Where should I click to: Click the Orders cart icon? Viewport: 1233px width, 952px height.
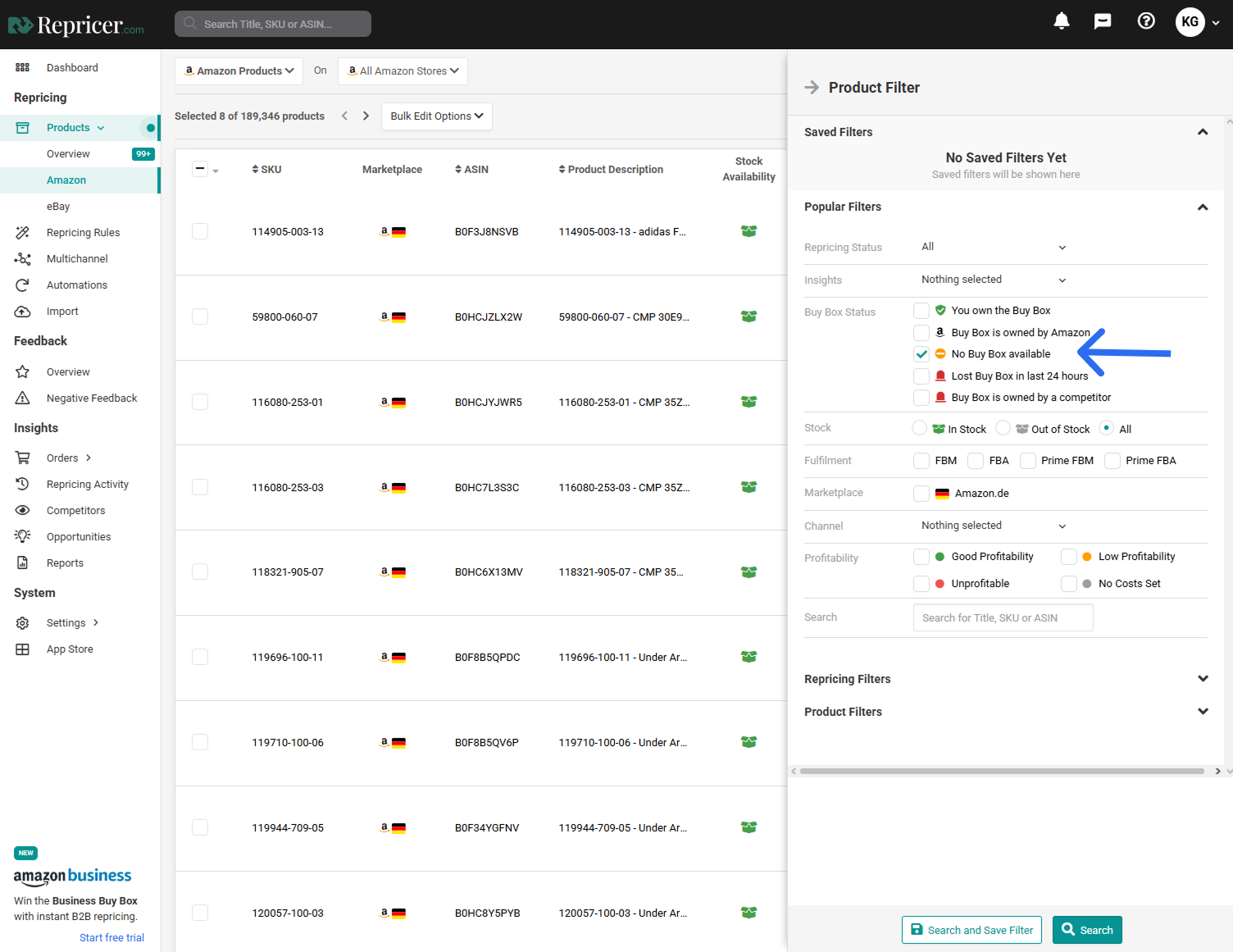tap(22, 458)
